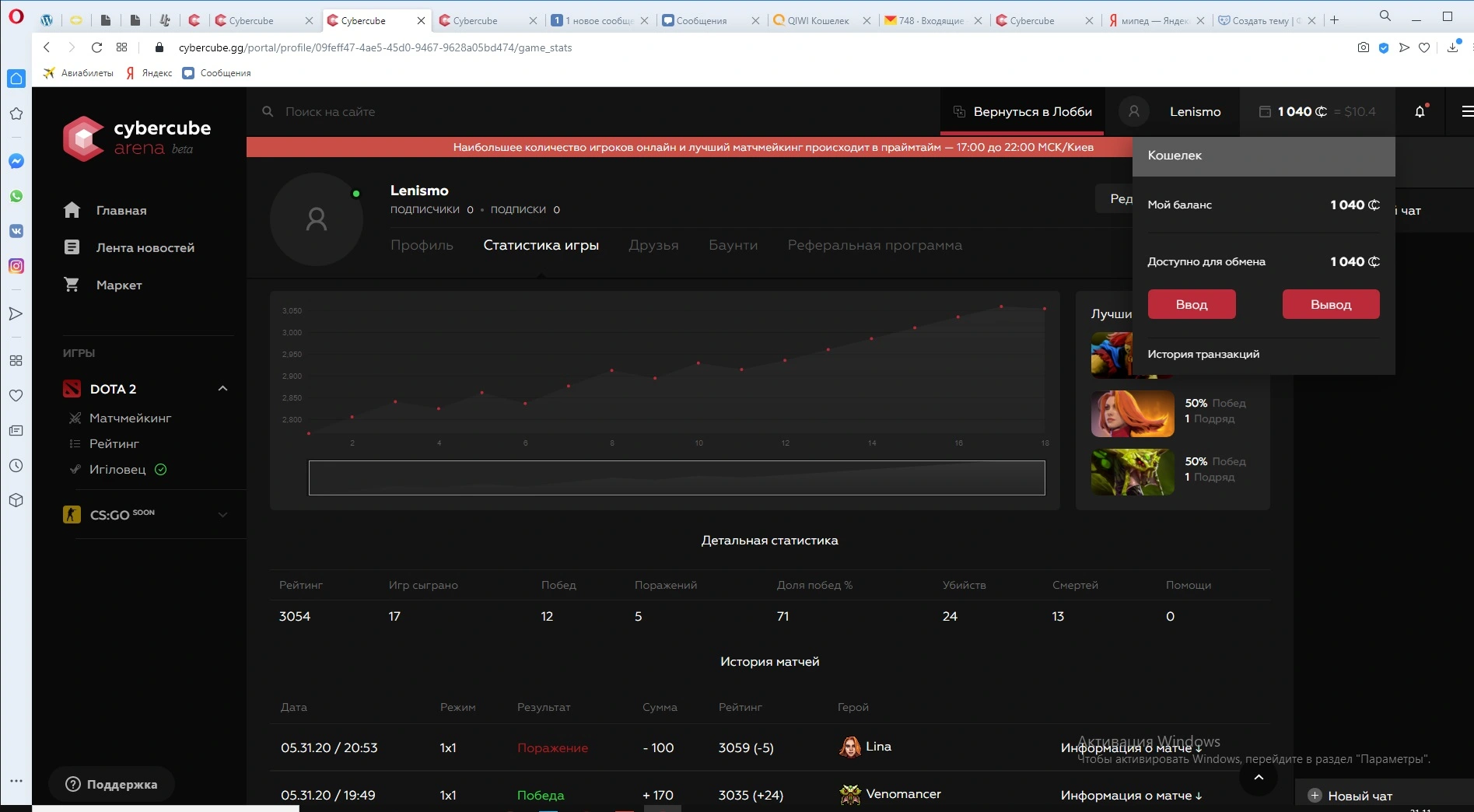Open the Поддержка support button

(x=111, y=784)
